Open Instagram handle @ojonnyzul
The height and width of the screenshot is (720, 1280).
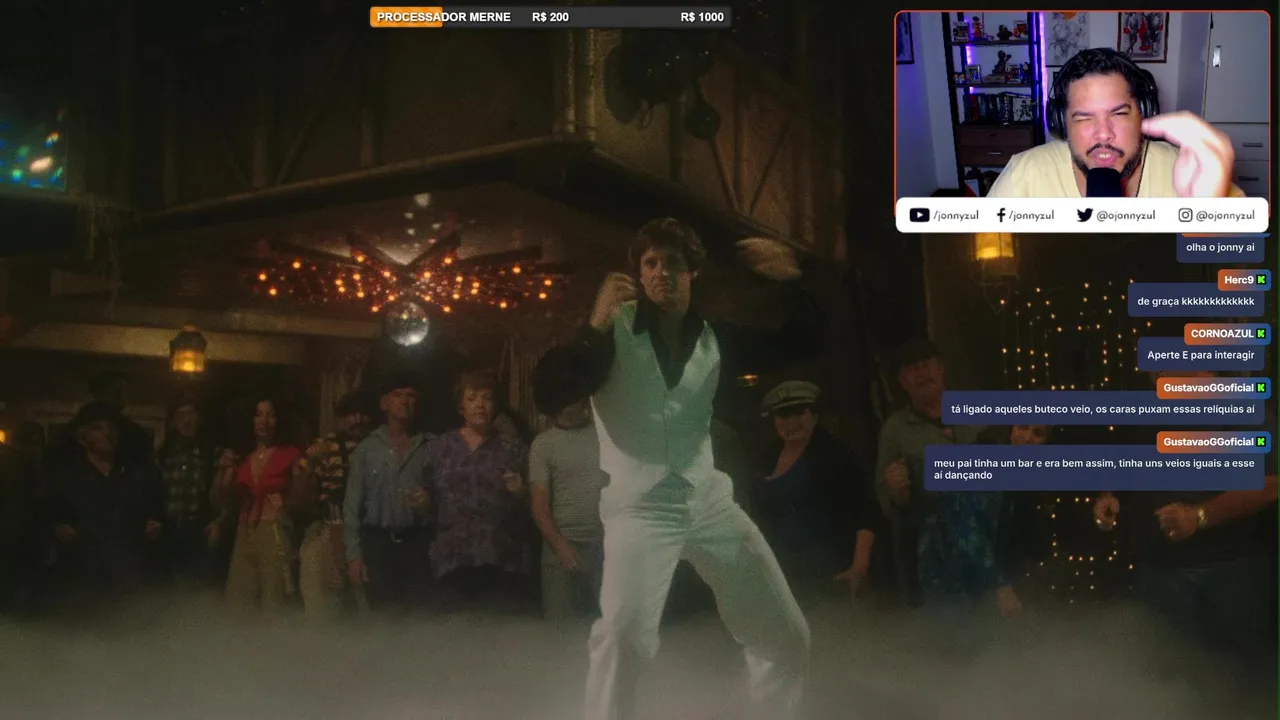(1225, 215)
